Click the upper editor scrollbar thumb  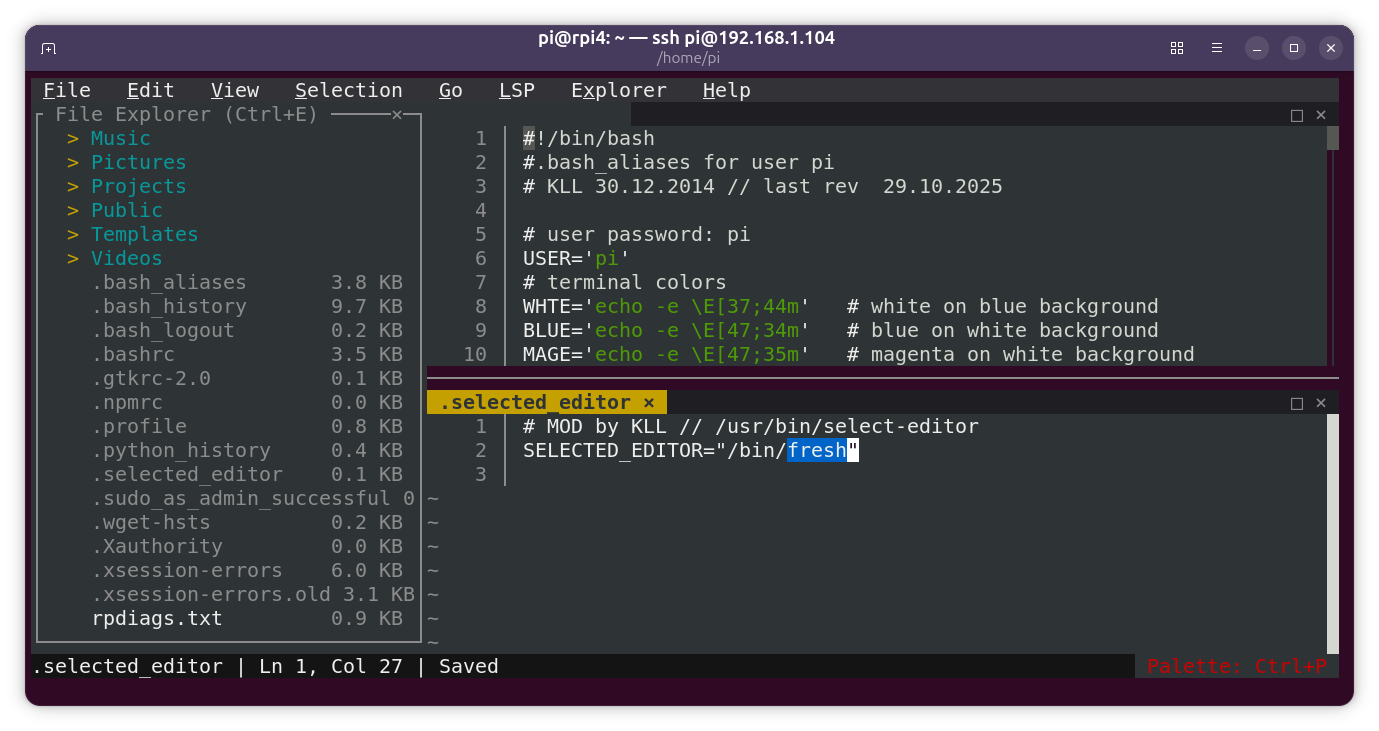(x=1333, y=137)
